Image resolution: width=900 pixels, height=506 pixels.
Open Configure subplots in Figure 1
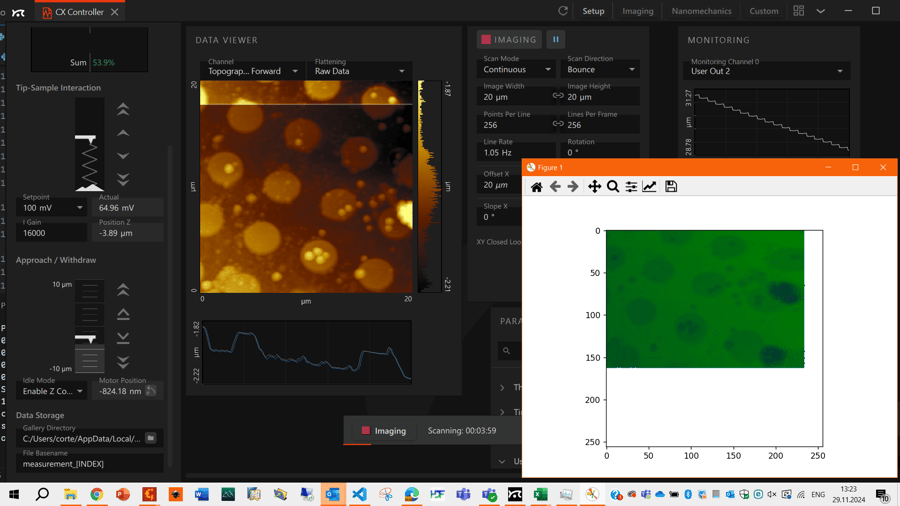(631, 186)
